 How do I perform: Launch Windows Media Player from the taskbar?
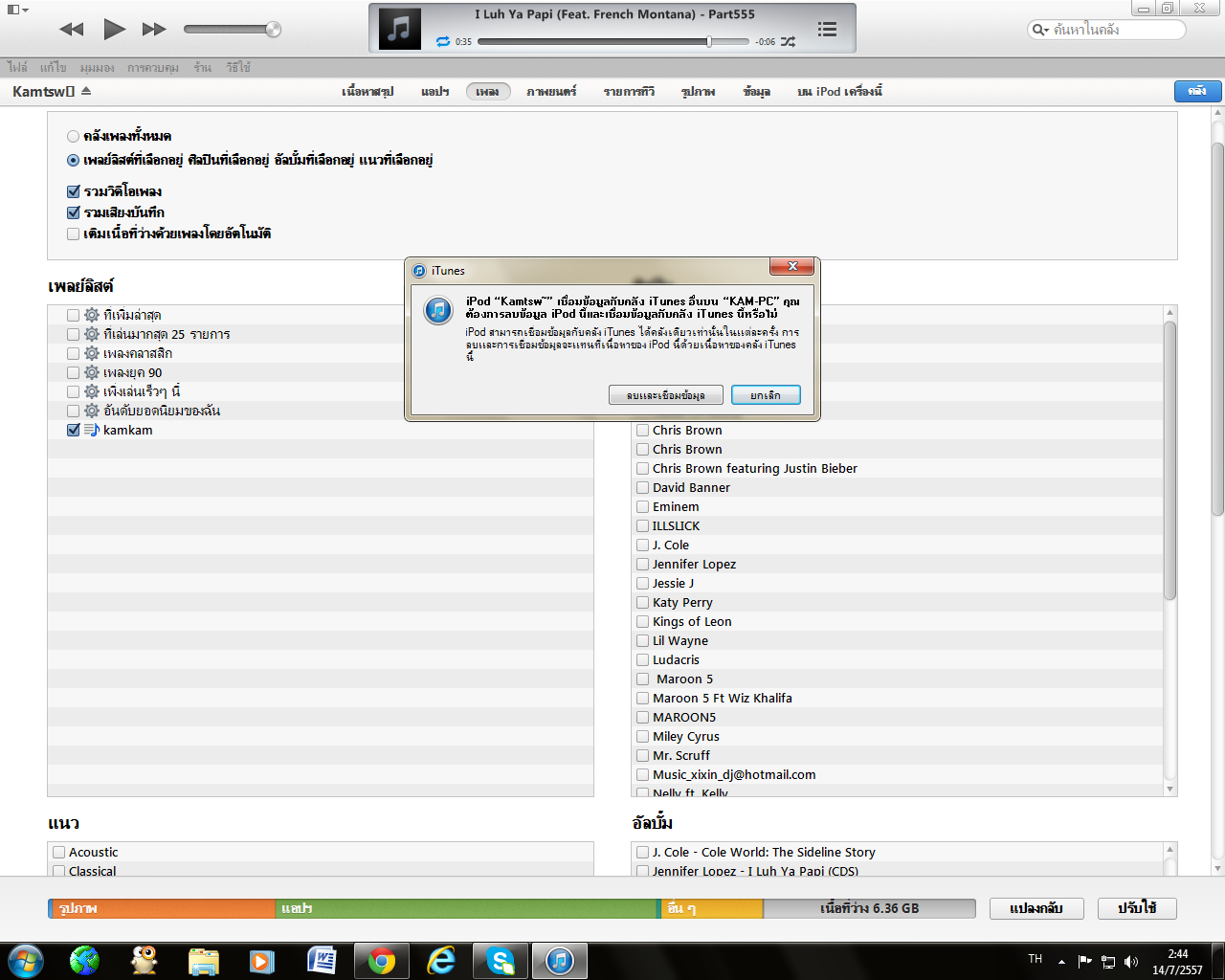262,960
